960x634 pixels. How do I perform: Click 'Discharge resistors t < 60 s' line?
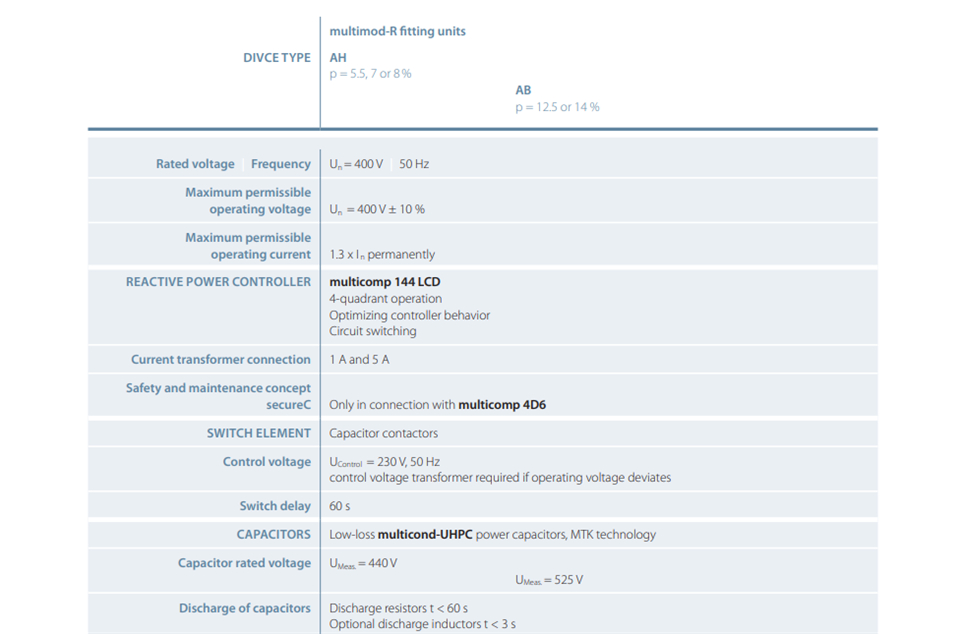(x=399, y=608)
